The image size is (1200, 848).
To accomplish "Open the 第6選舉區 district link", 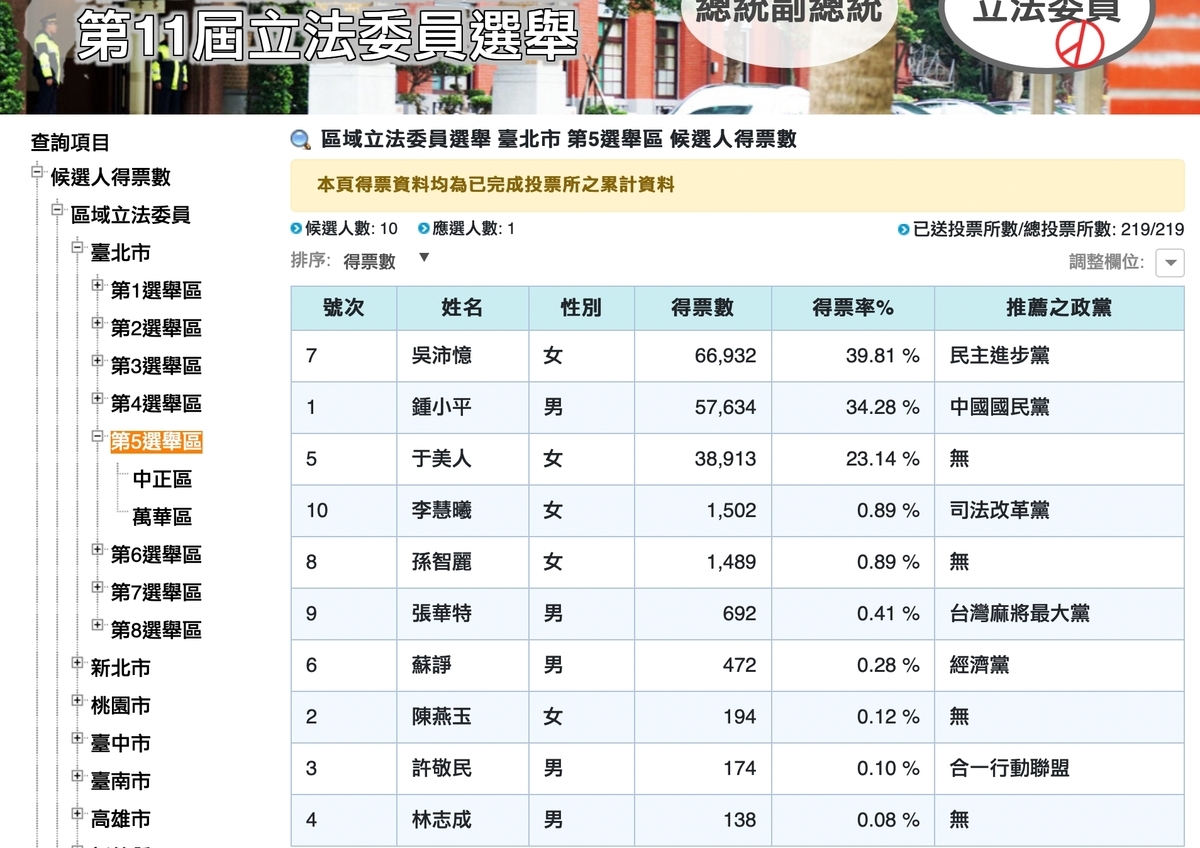I will 156,554.
